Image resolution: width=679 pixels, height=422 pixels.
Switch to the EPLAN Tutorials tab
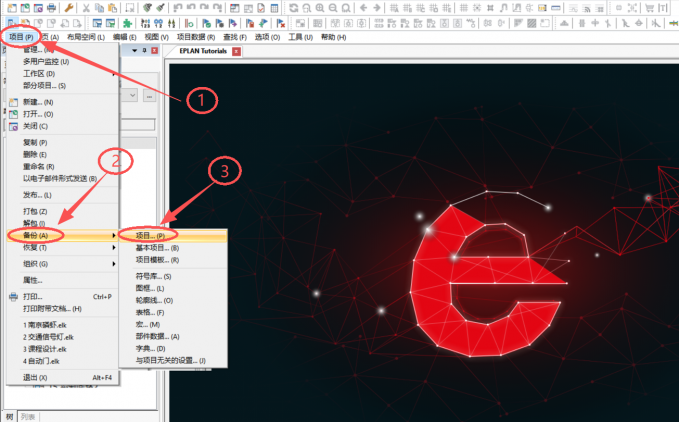pos(203,51)
